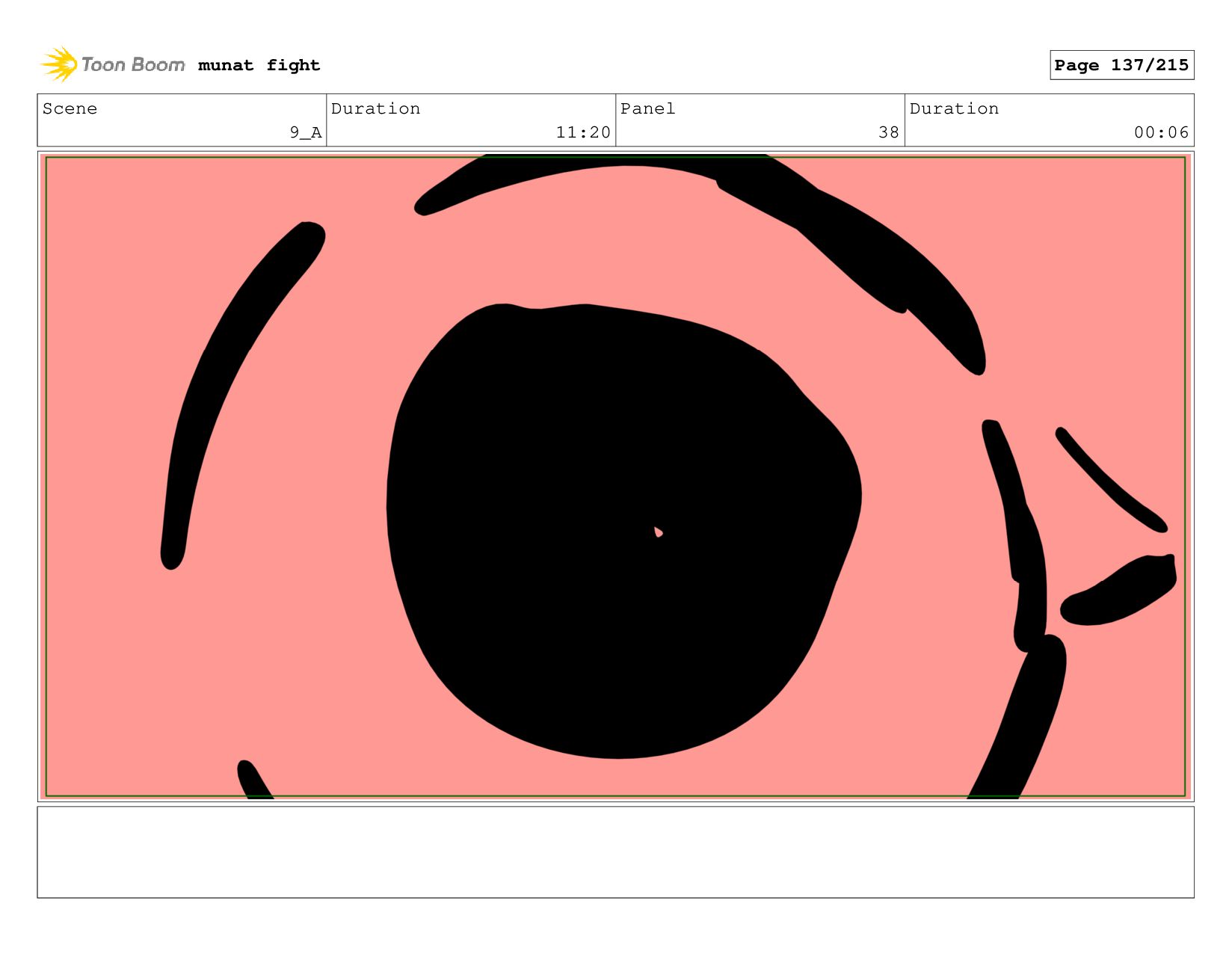Click the 'Toon Boom' wordmark text
Viewport: 1232px width, 954px height.
pos(133,65)
